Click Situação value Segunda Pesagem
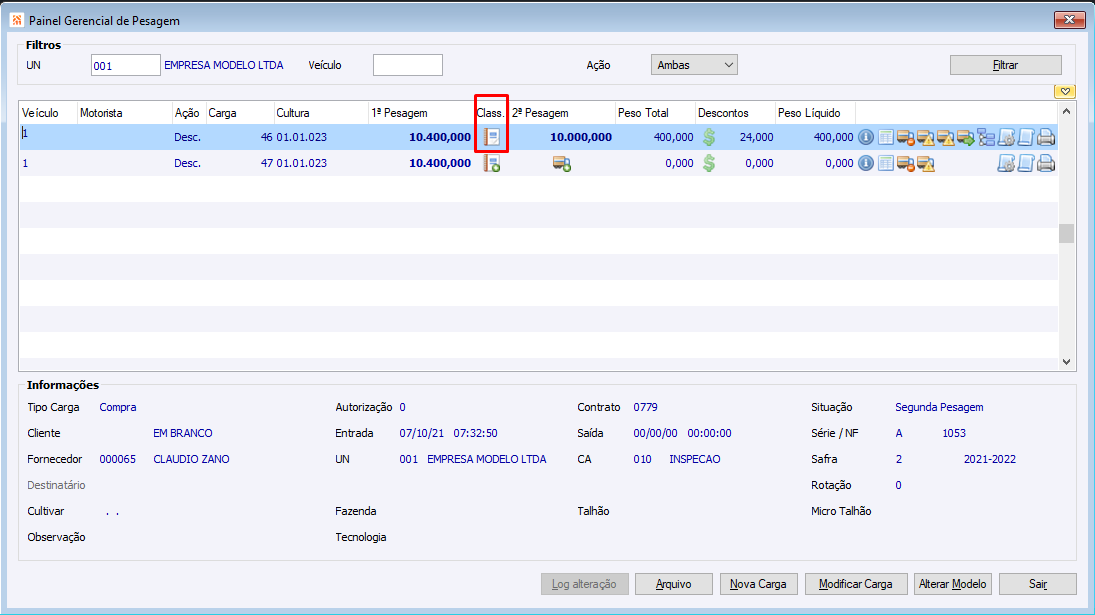 (939, 407)
